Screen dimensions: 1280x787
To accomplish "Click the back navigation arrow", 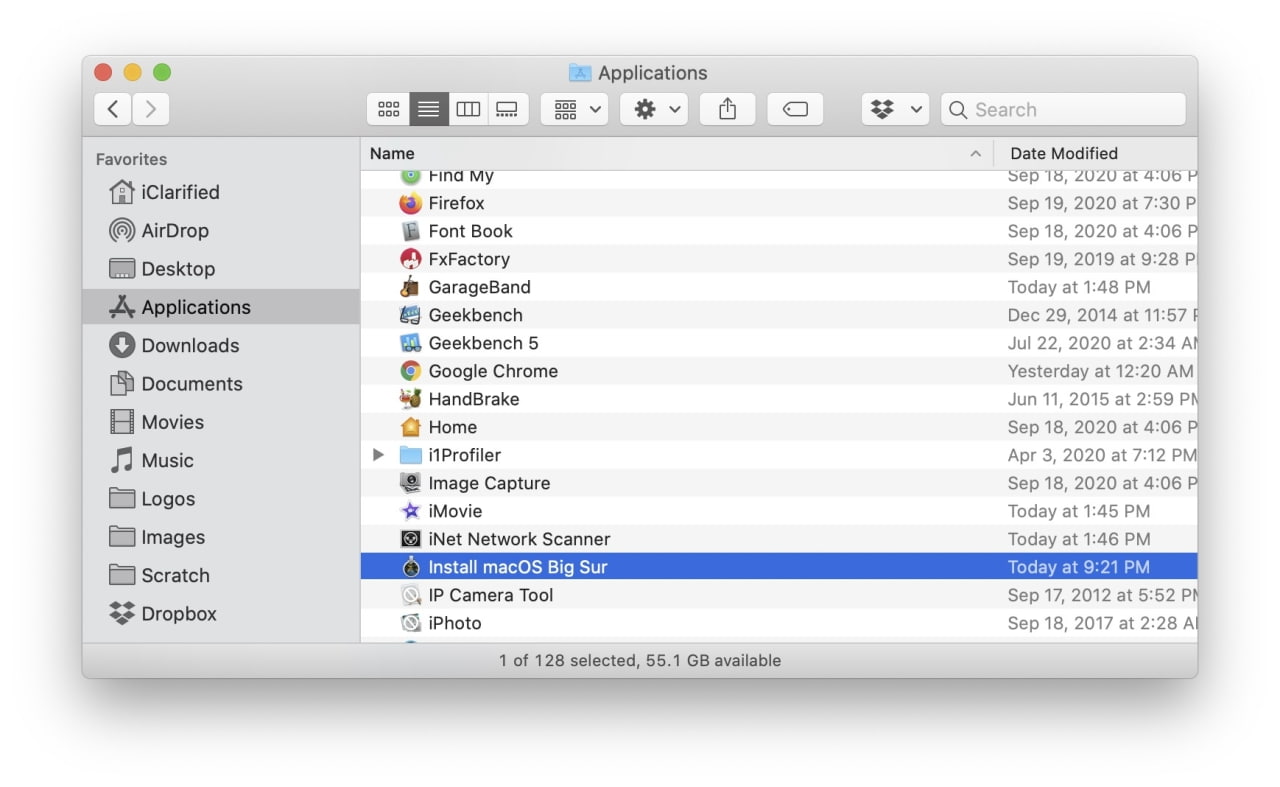I will tap(112, 108).
